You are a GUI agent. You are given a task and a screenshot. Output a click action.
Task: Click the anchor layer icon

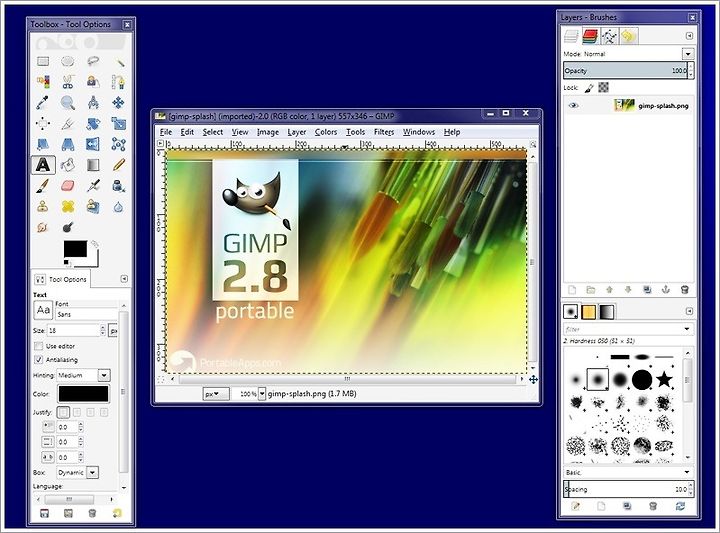pos(666,289)
